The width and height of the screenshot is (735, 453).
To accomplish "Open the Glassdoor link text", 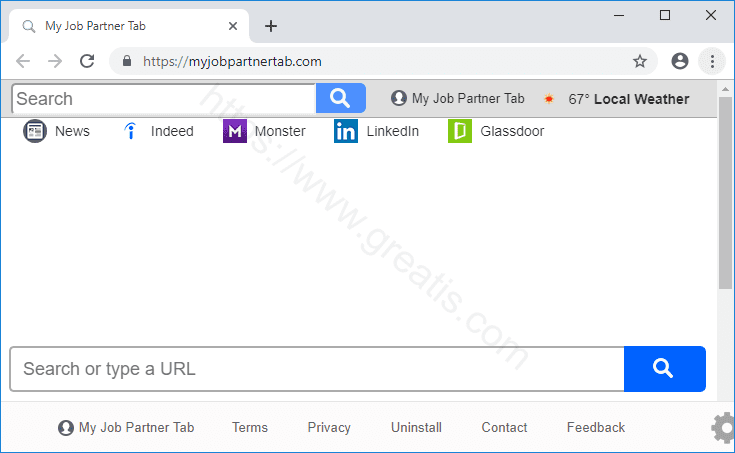I will [512, 131].
